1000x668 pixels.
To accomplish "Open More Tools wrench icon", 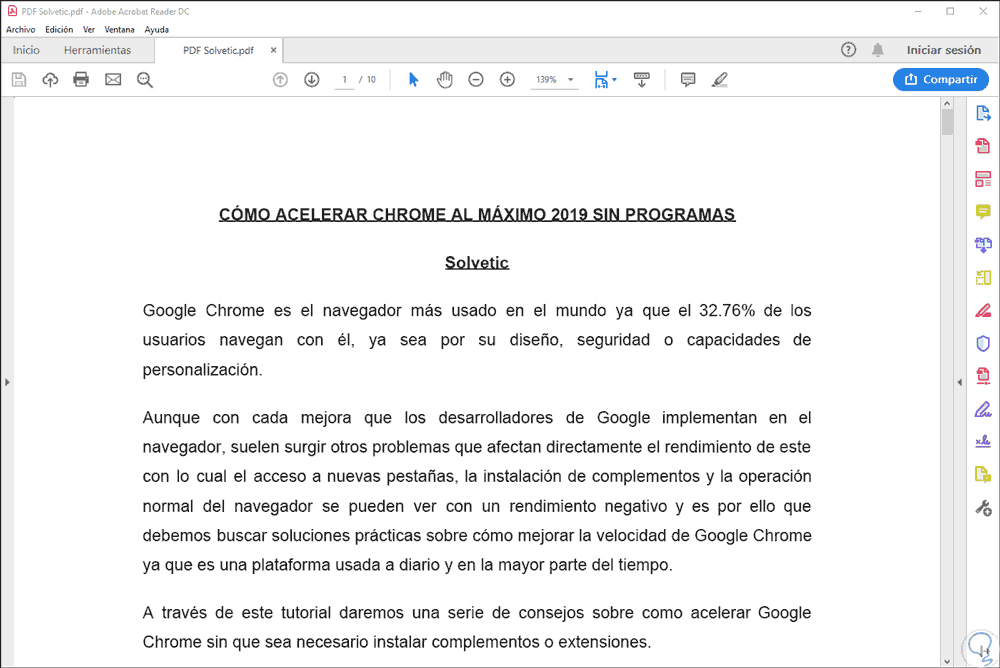I will click(x=983, y=508).
